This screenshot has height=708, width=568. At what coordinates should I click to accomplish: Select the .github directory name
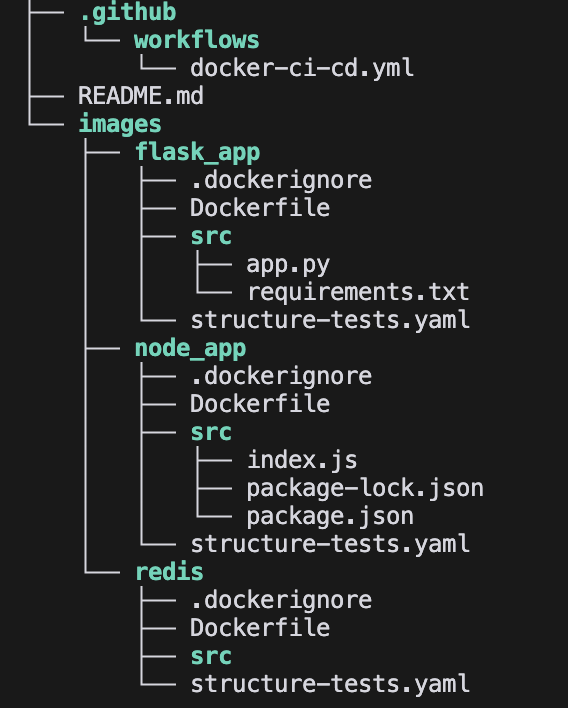point(128,13)
